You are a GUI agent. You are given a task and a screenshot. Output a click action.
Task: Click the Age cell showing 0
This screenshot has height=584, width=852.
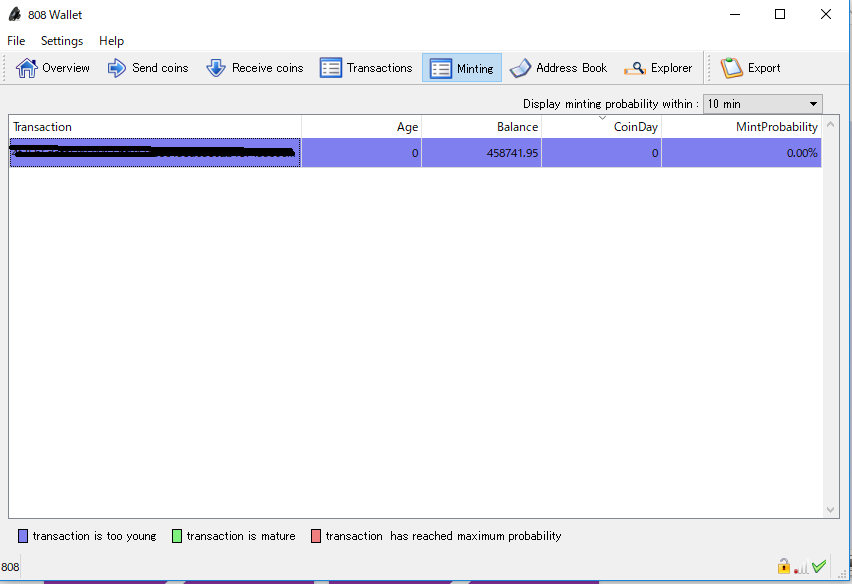[361, 153]
